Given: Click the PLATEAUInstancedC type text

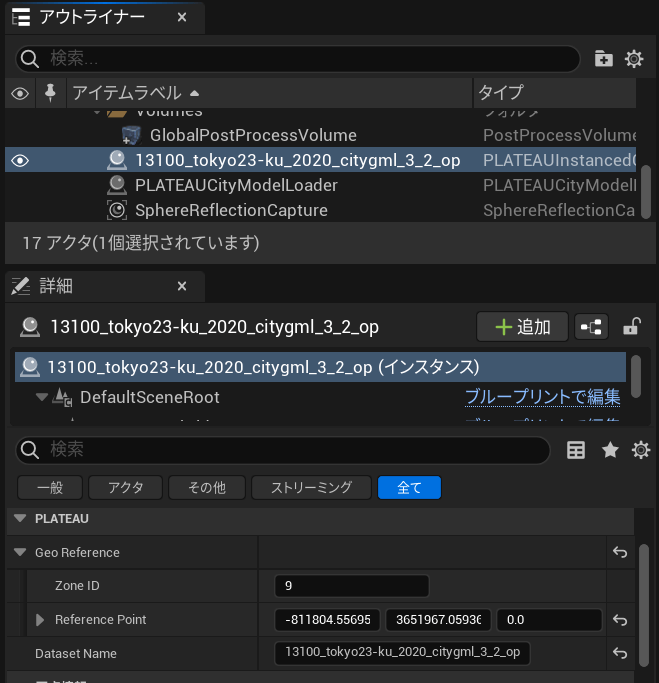Looking at the screenshot, I should pyautogui.click(x=559, y=160).
